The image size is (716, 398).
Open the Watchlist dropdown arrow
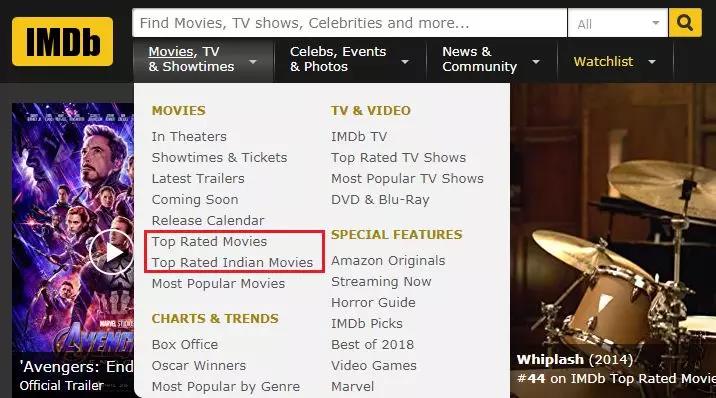tap(652, 62)
